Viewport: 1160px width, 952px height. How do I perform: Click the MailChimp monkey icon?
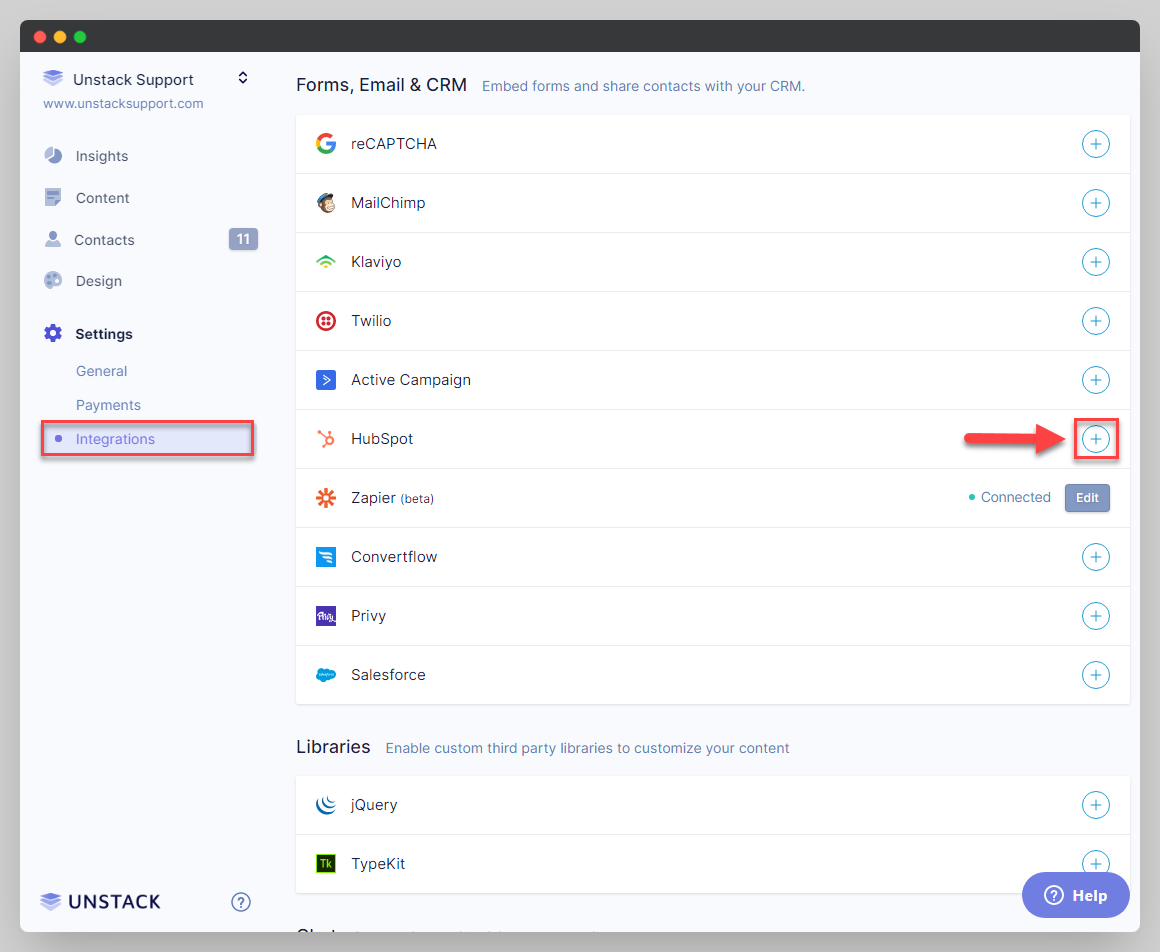tap(325, 202)
